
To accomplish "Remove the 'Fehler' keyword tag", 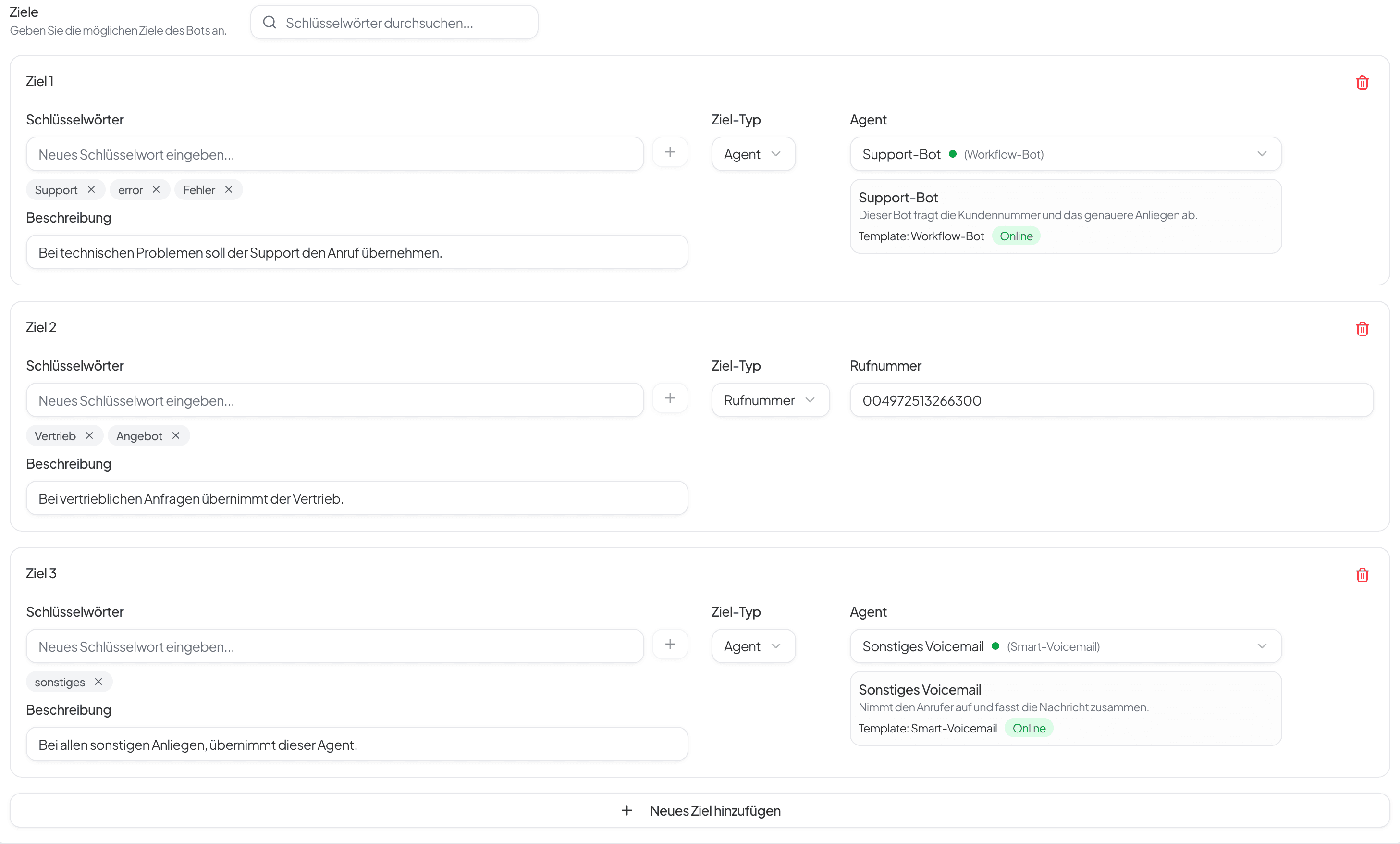I will click(x=228, y=190).
